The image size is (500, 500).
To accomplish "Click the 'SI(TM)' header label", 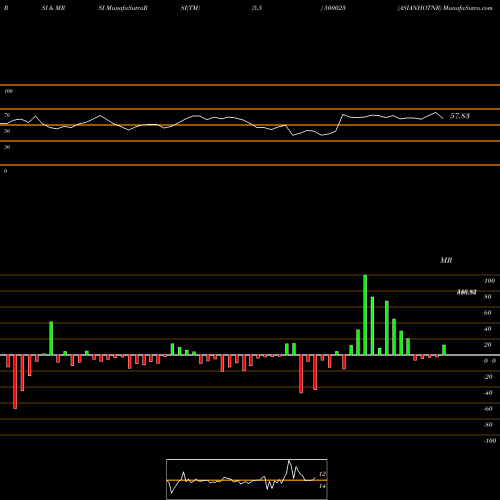I will pyautogui.click(x=190, y=8).
